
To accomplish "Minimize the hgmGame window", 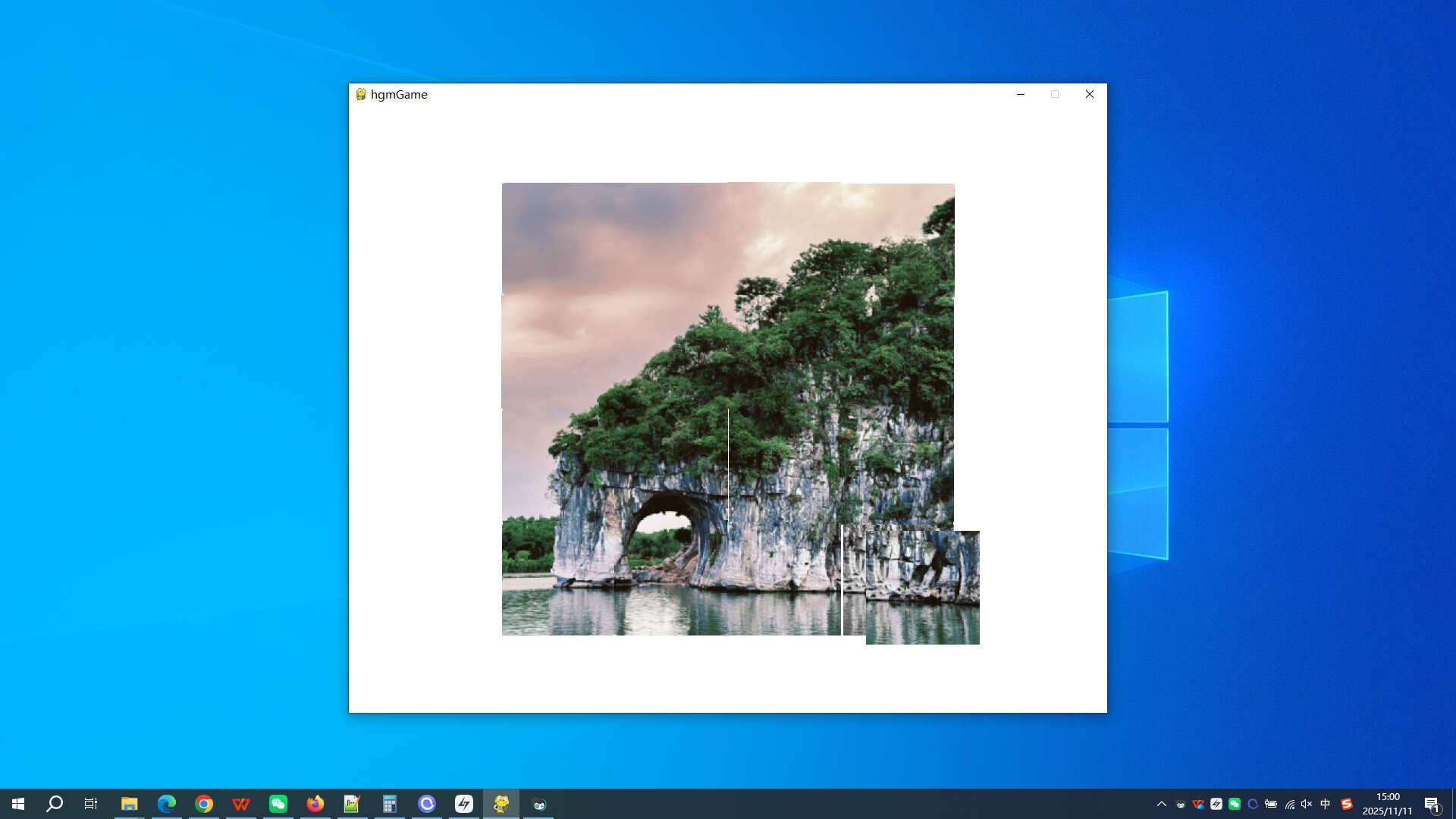I will click(x=1021, y=94).
